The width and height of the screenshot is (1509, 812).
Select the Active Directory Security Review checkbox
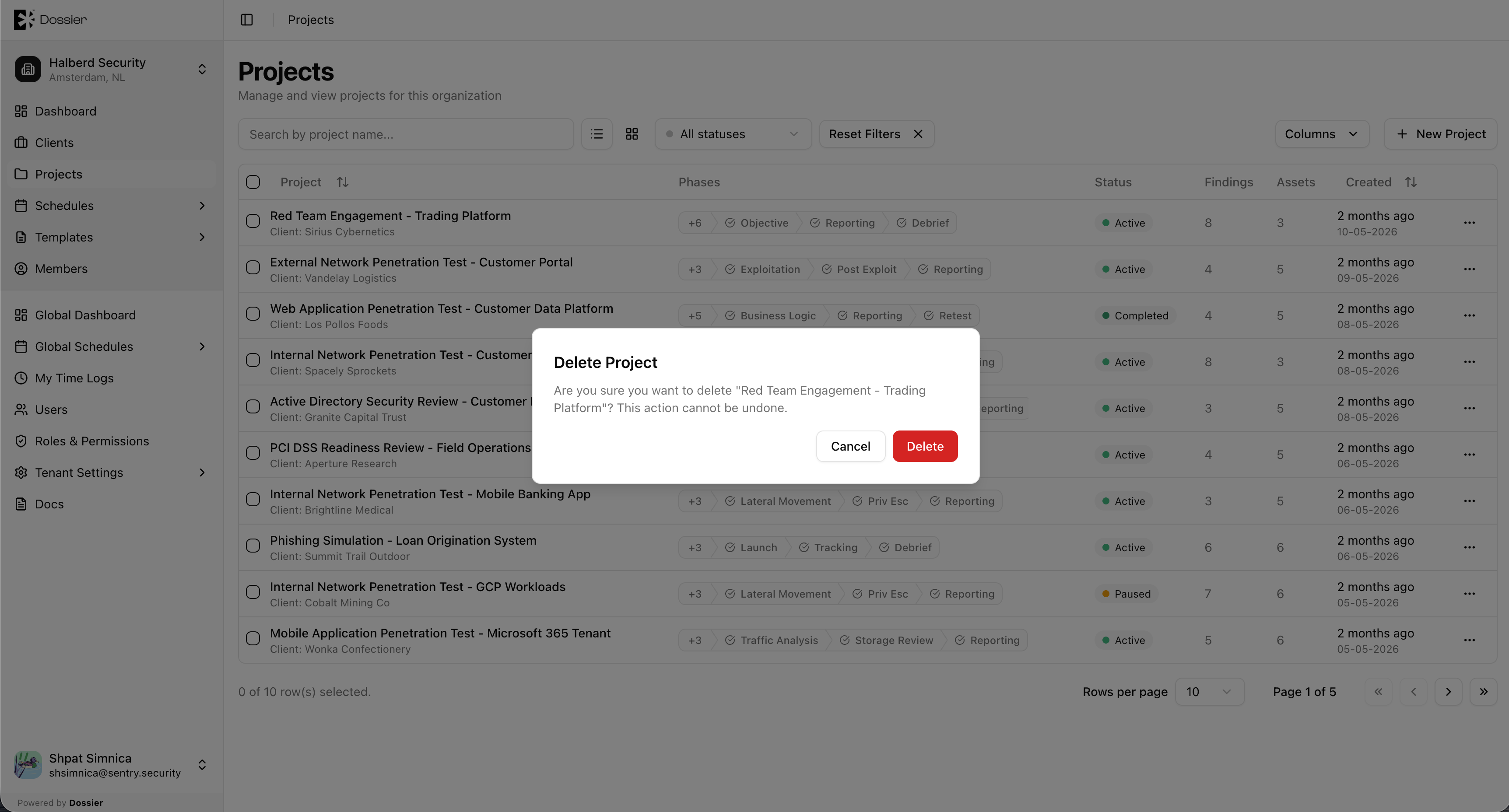click(x=253, y=407)
